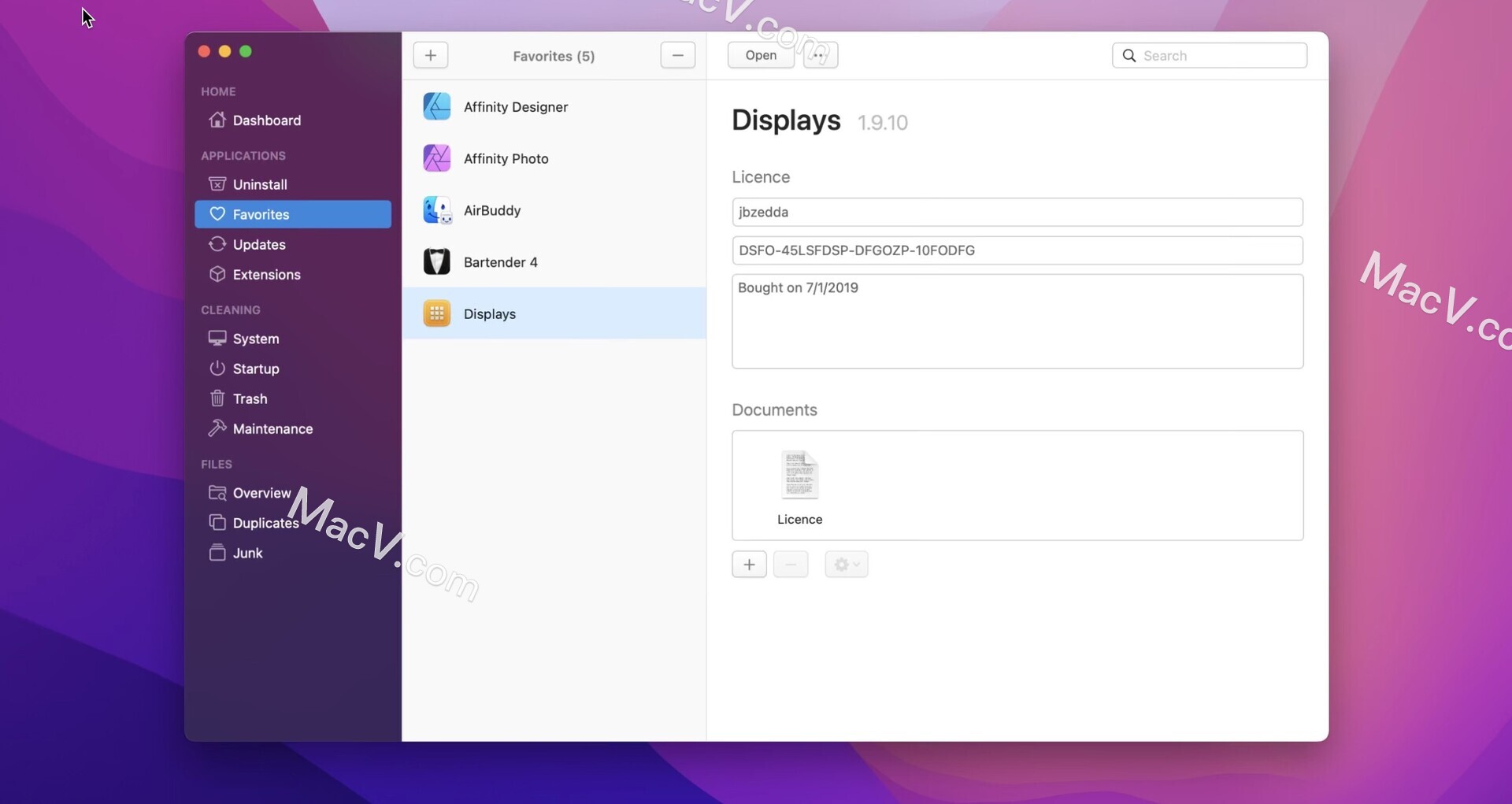Click the Duplicates stacked pages icon
This screenshot has height=804, width=1512.
click(x=217, y=523)
